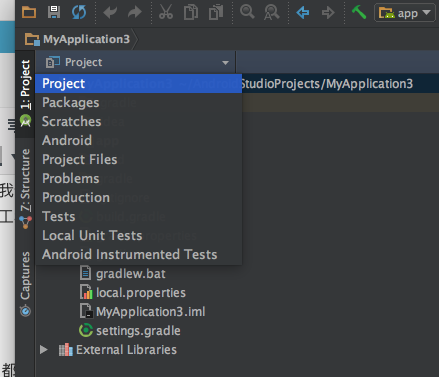Paste with the clipboard icon
Viewport: 439px width, 377px height.
[216, 13]
